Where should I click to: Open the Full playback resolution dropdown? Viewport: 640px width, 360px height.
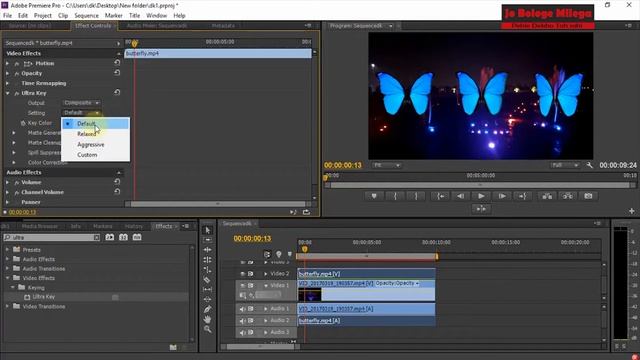pyautogui.click(x=564, y=165)
